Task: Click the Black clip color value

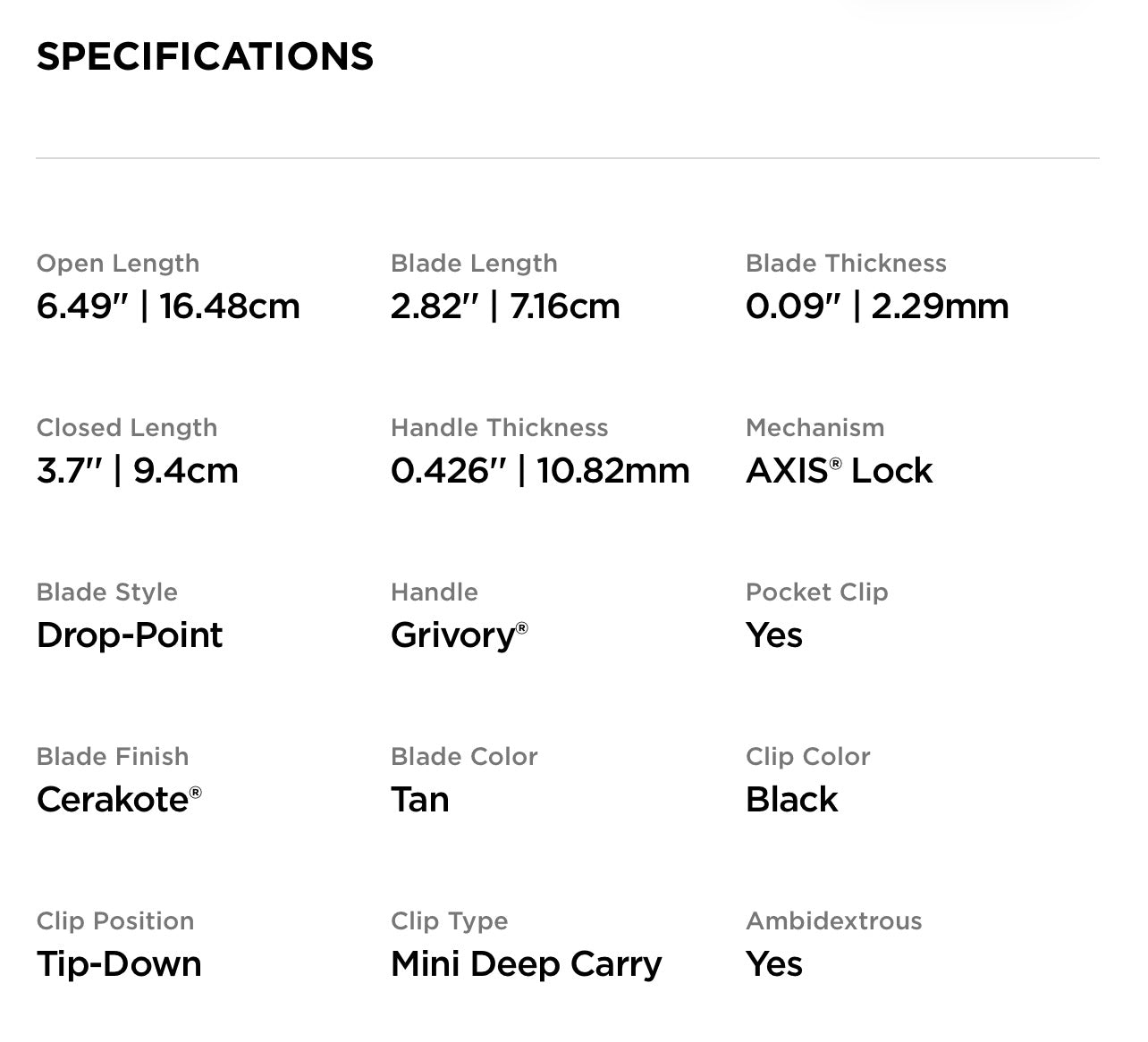Action: 792,800
